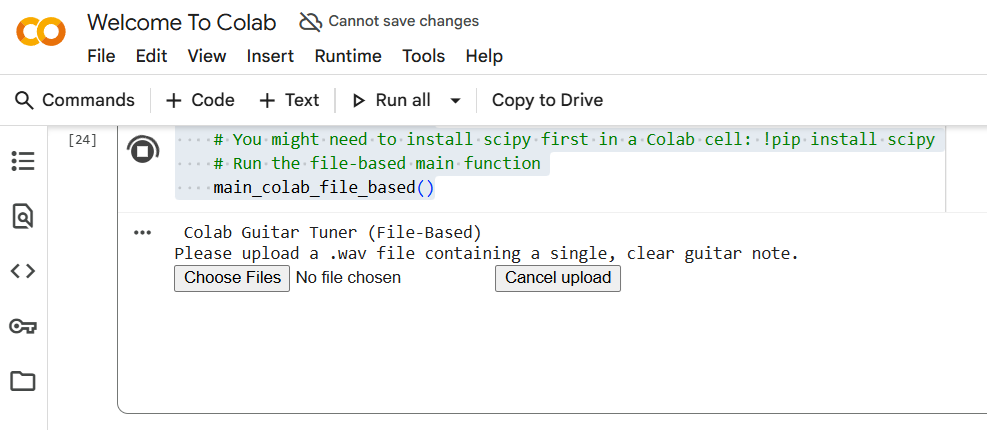The width and height of the screenshot is (987, 430).
Task: Open the Code snippets sidebar panel
Action: [x=22, y=271]
